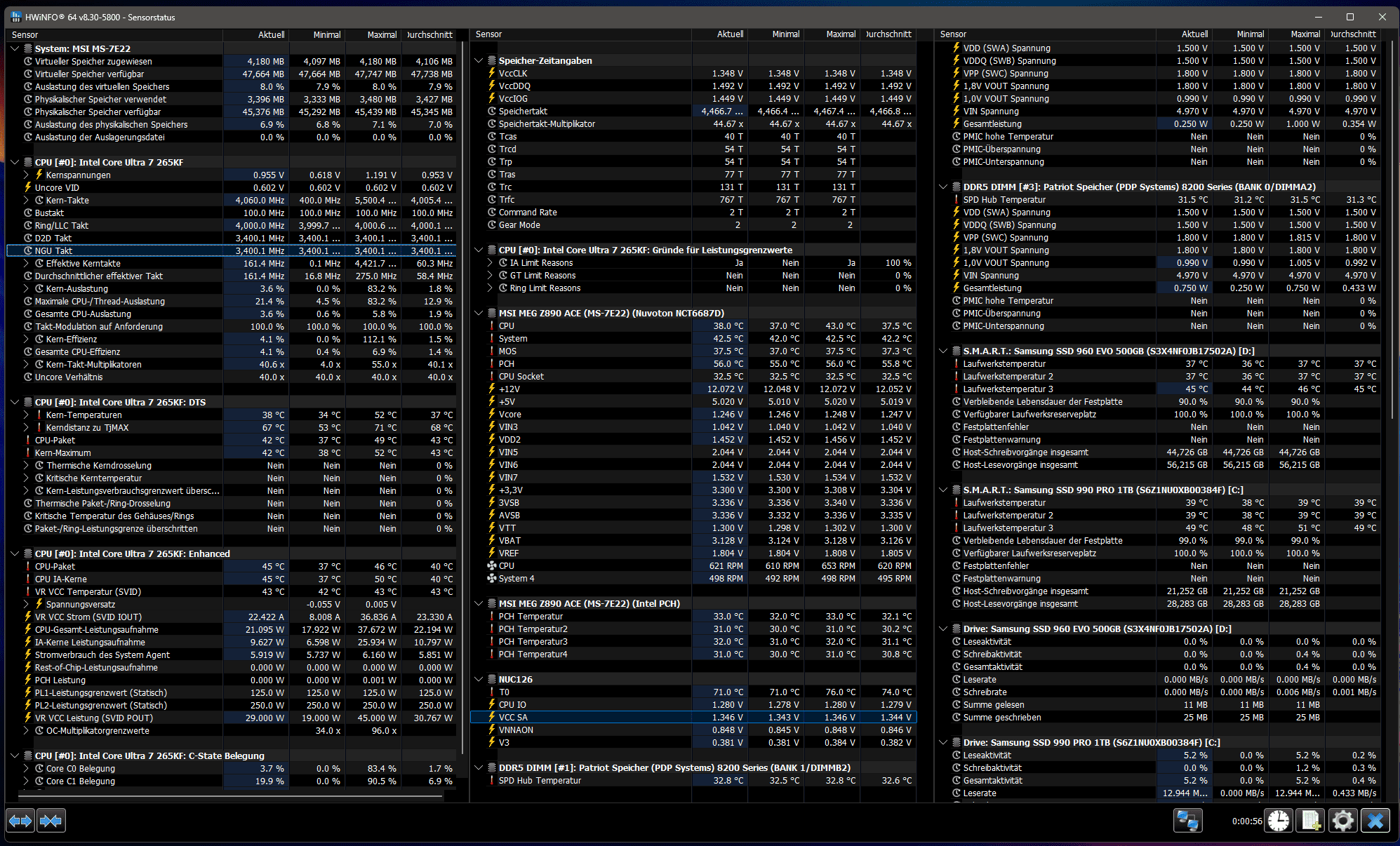Click the left panel horizontal scrollbar

click(x=230, y=797)
